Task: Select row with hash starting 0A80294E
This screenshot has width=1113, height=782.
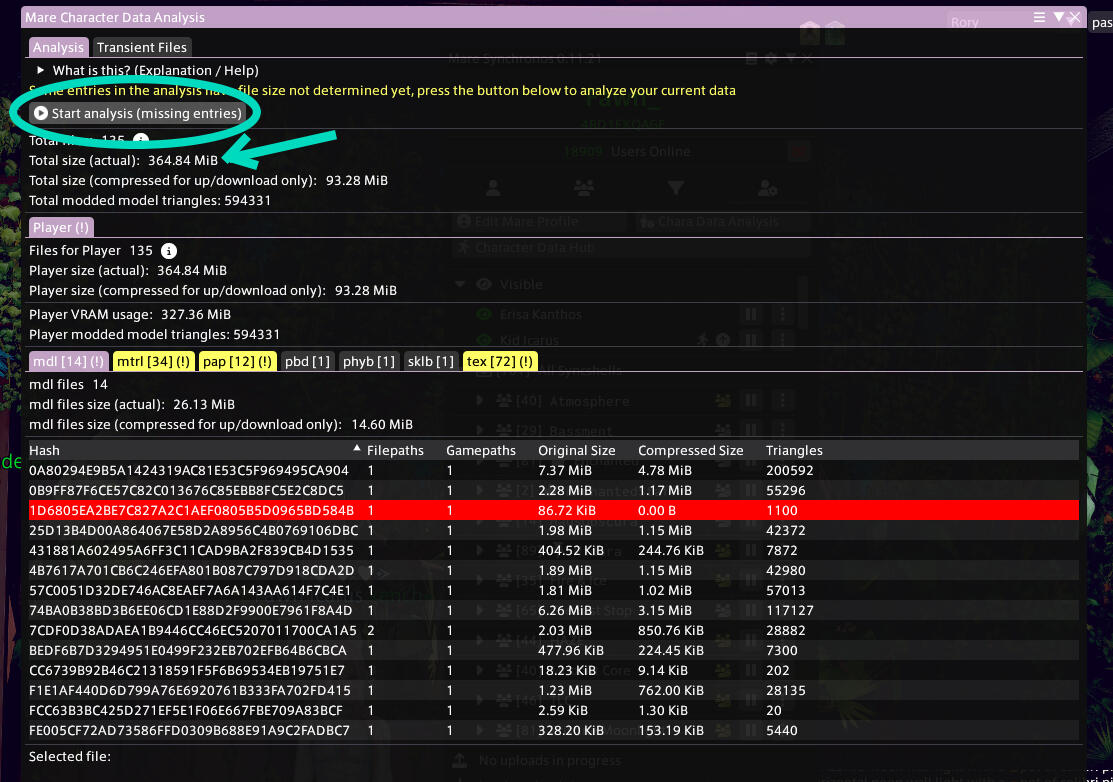Action: click(190, 470)
